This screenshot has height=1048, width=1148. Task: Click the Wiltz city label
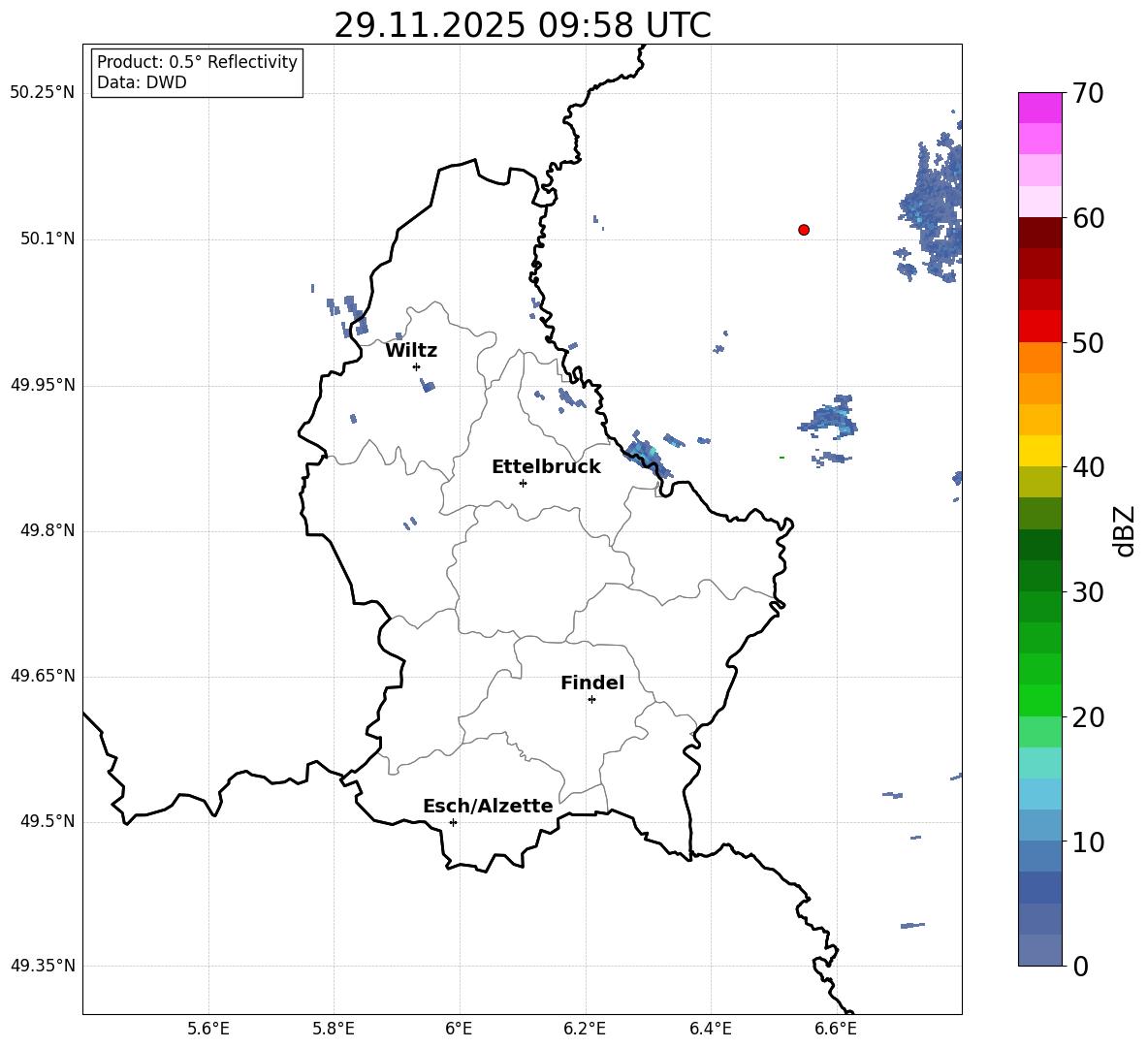411,351
